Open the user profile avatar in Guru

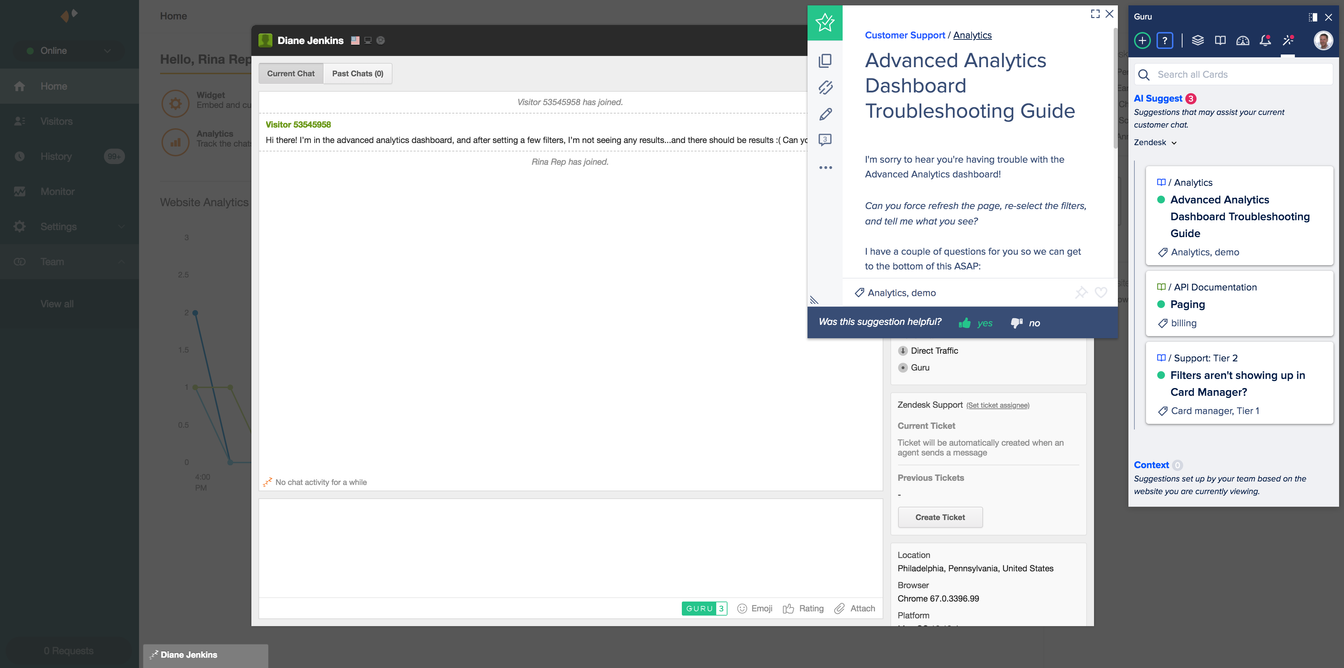pyautogui.click(x=1323, y=41)
